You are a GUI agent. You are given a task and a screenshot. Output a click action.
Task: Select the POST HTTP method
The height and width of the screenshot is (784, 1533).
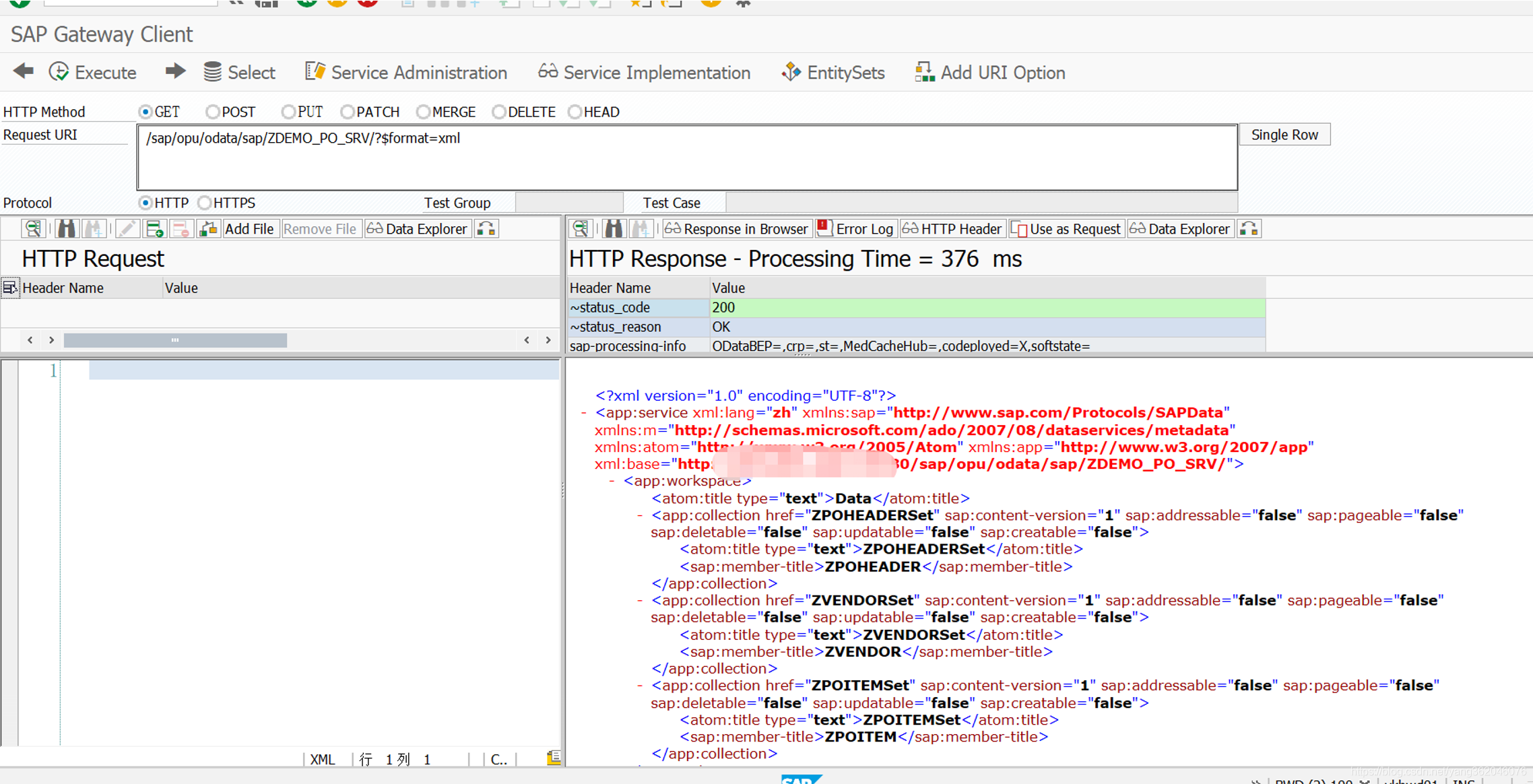point(213,112)
